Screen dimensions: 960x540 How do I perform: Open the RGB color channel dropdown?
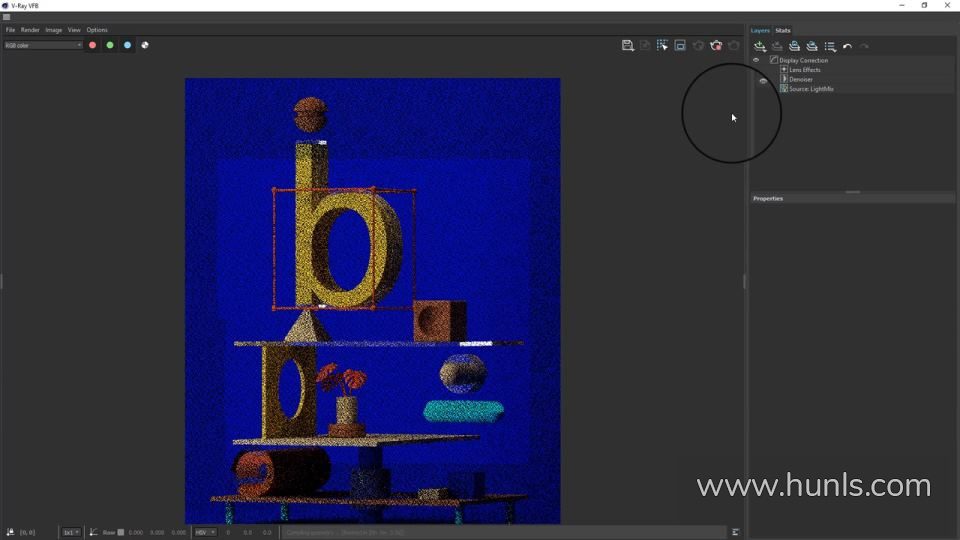click(x=43, y=45)
